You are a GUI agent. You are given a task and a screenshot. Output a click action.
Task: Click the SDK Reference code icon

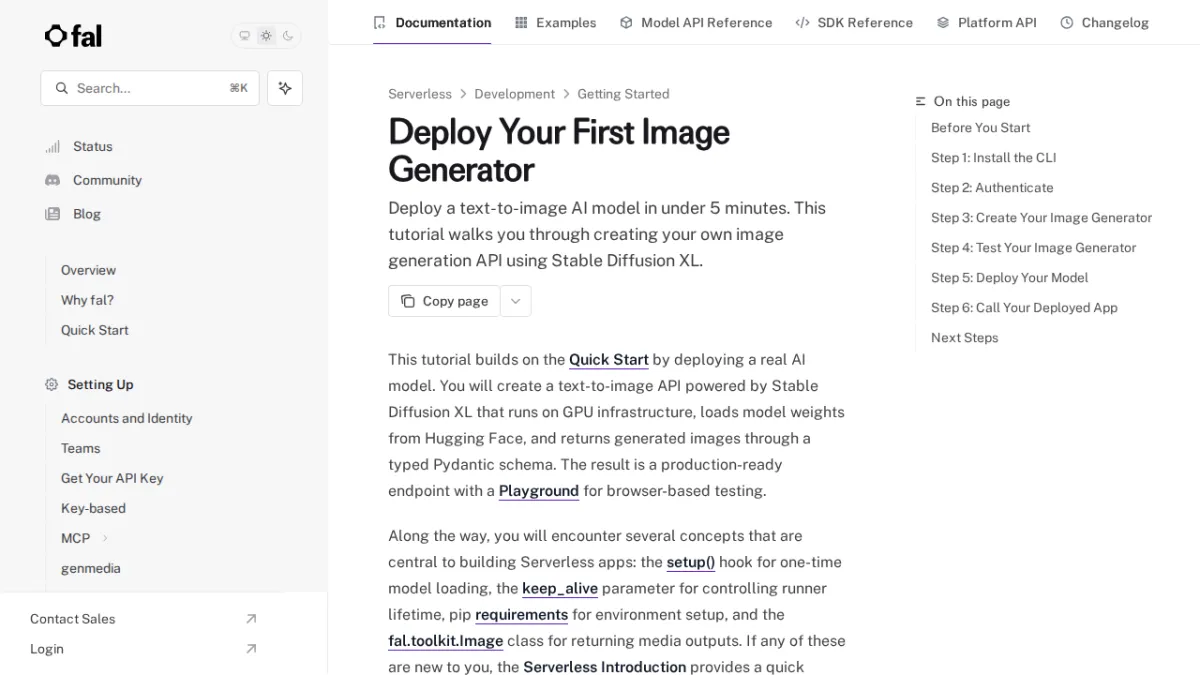802,22
